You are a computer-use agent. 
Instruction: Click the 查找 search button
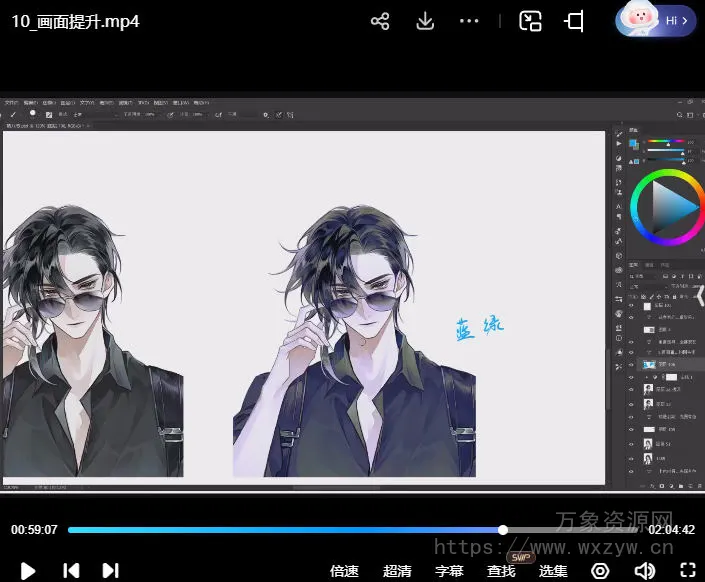coord(501,571)
